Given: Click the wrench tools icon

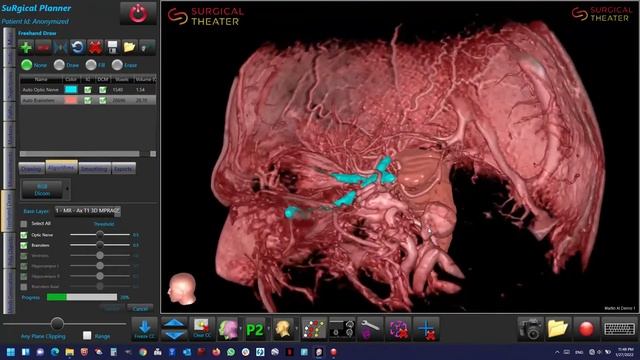Looking at the screenshot, I should pyautogui.click(x=370, y=329).
